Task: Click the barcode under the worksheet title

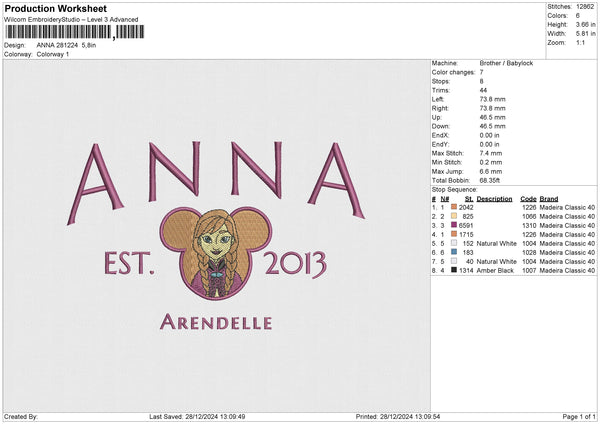Action: pyautogui.click(x=75, y=32)
